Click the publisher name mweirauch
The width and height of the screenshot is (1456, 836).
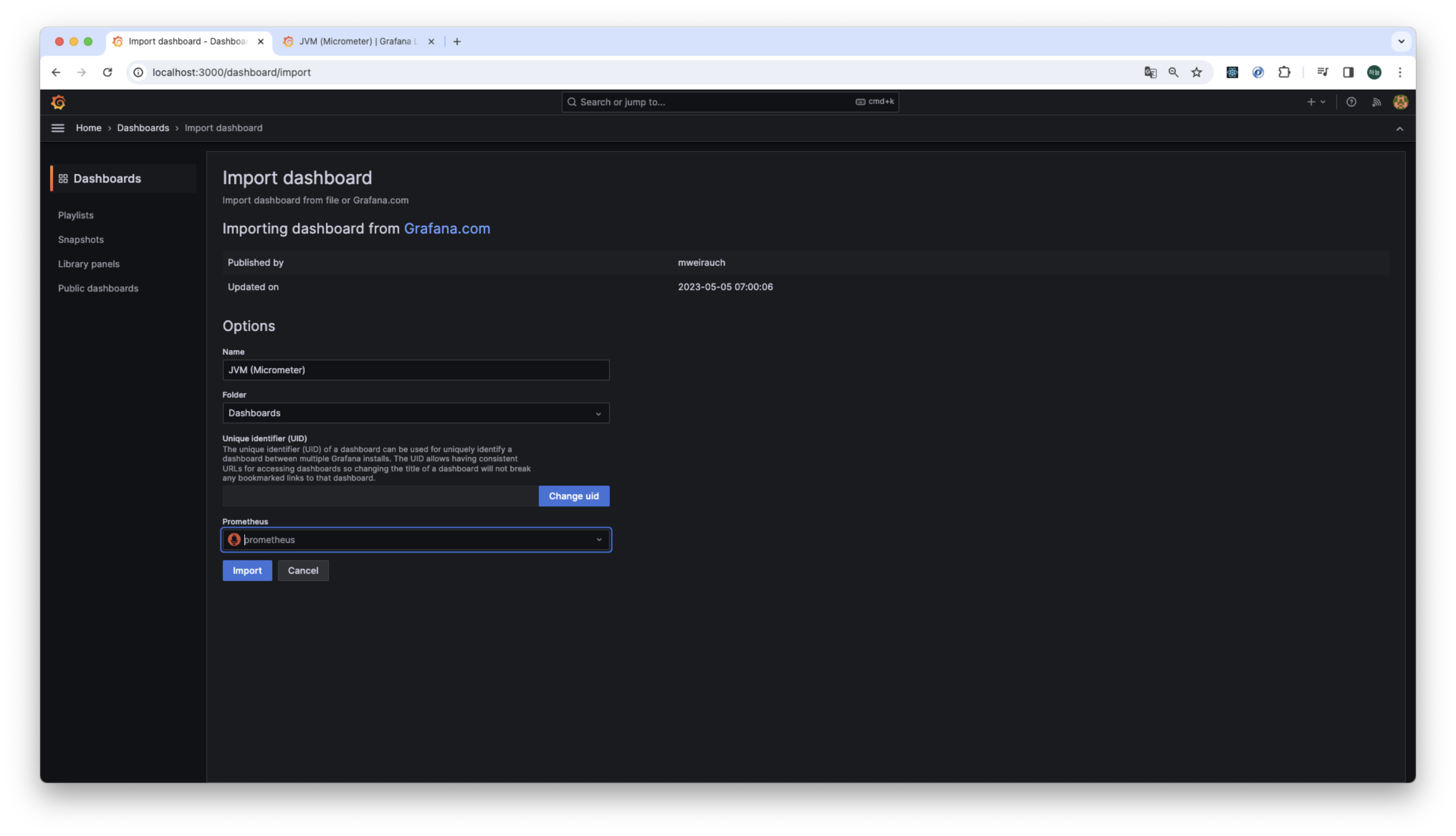pos(701,263)
